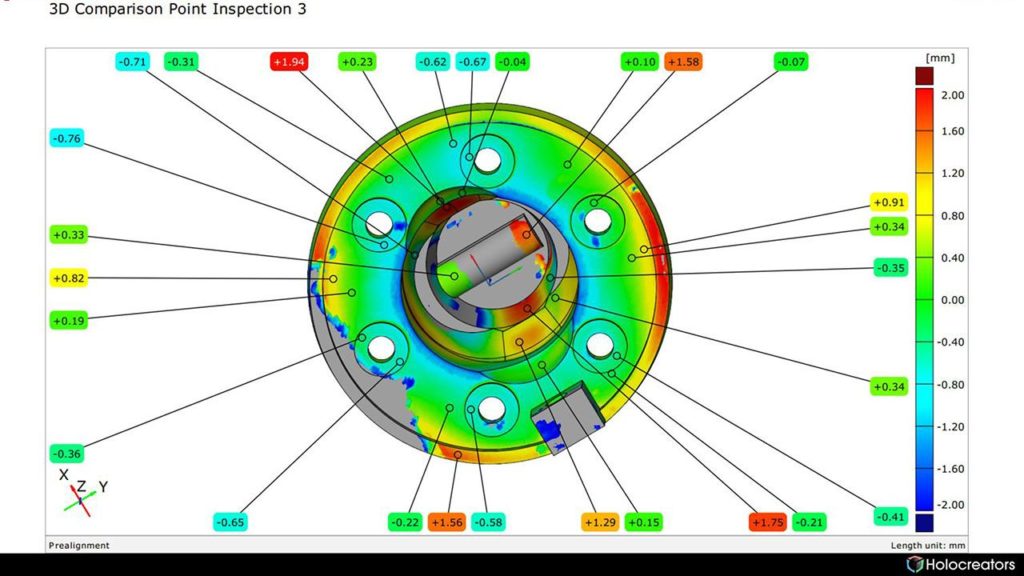Viewport: 1024px width, 576px height.
Task: Click the XYZ coordinate axis triad
Action: 80,494
